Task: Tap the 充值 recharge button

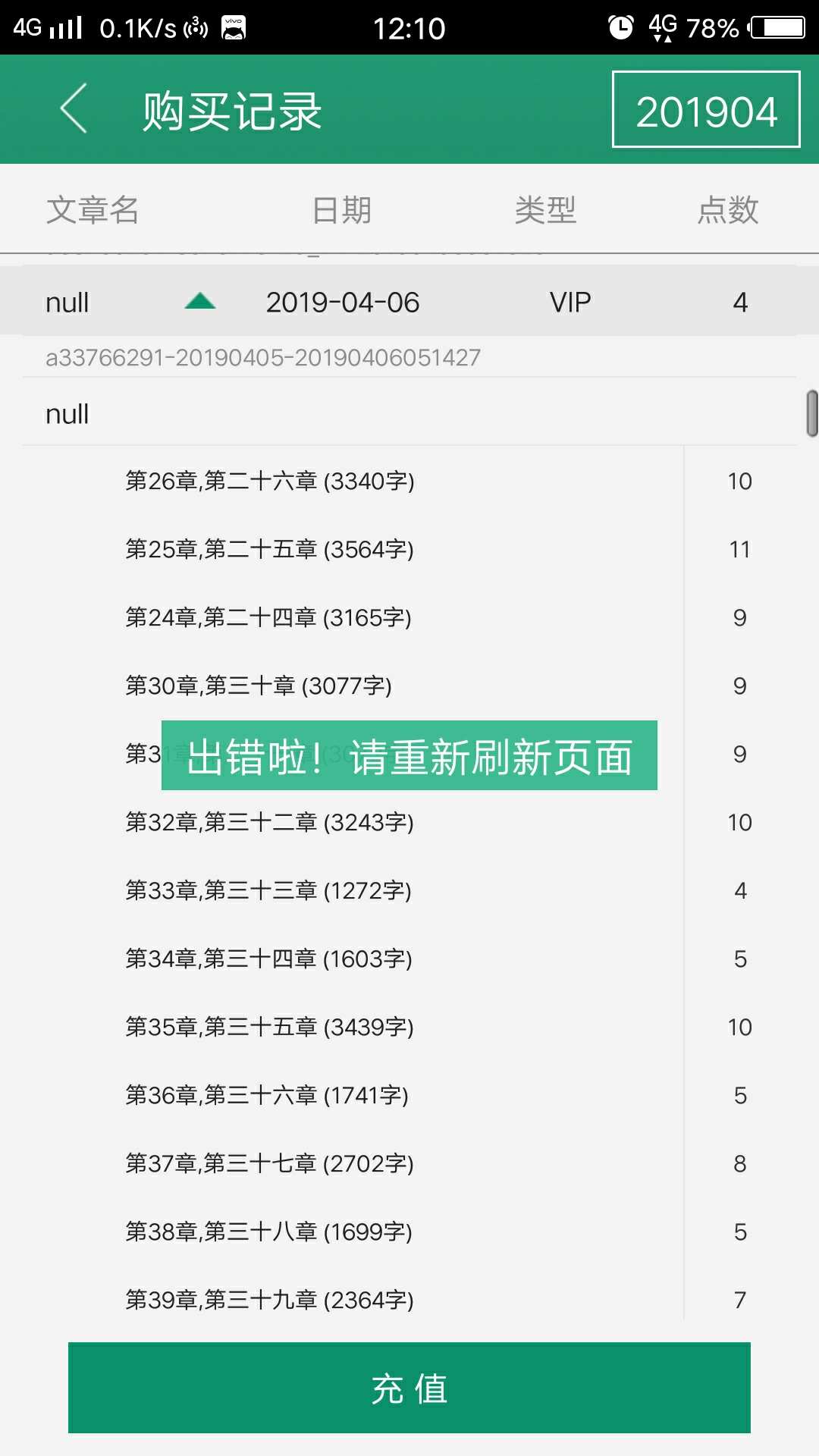Action: point(409,1388)
